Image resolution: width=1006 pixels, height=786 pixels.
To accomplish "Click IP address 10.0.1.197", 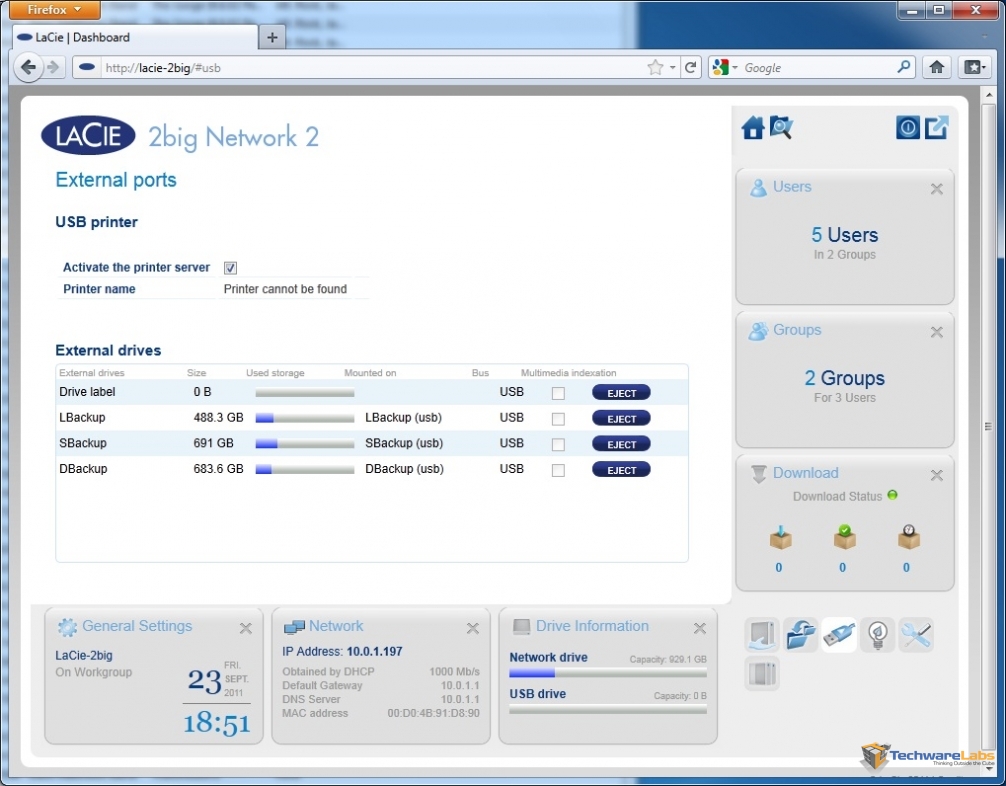I will tap(375, 651).
